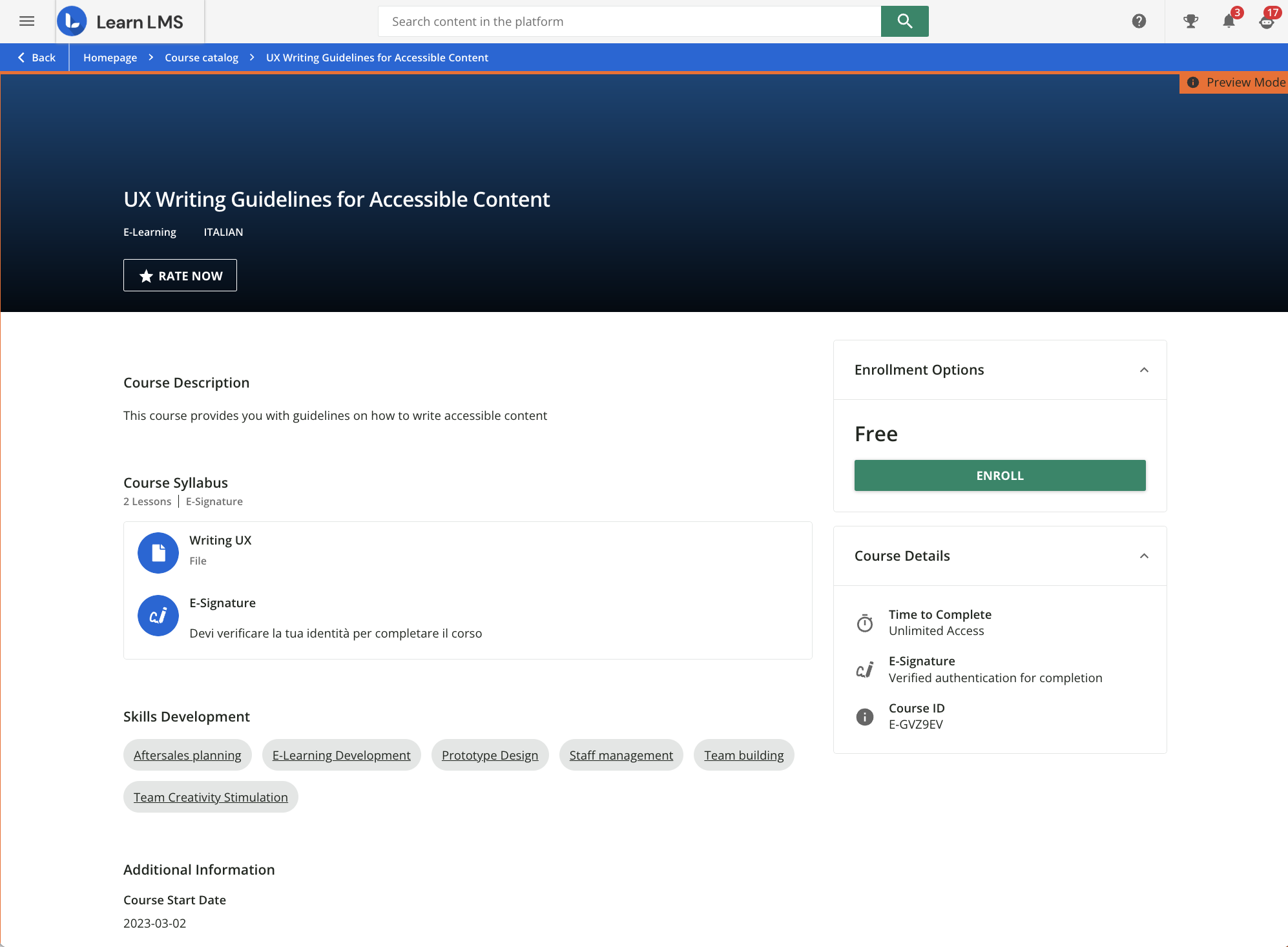The width and height of the screenshot is (1288, 947).
Task: Check notifications via the bell icon
Action: [1229, 21]
